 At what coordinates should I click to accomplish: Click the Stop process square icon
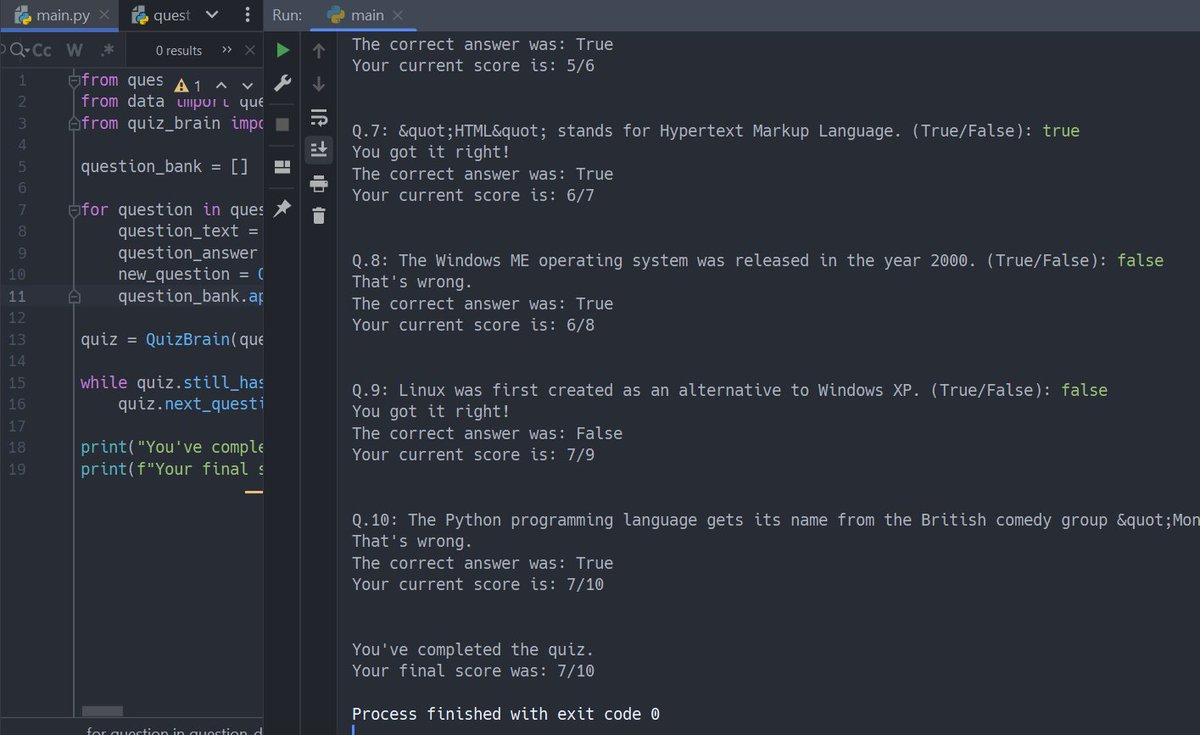pos(282,124)
